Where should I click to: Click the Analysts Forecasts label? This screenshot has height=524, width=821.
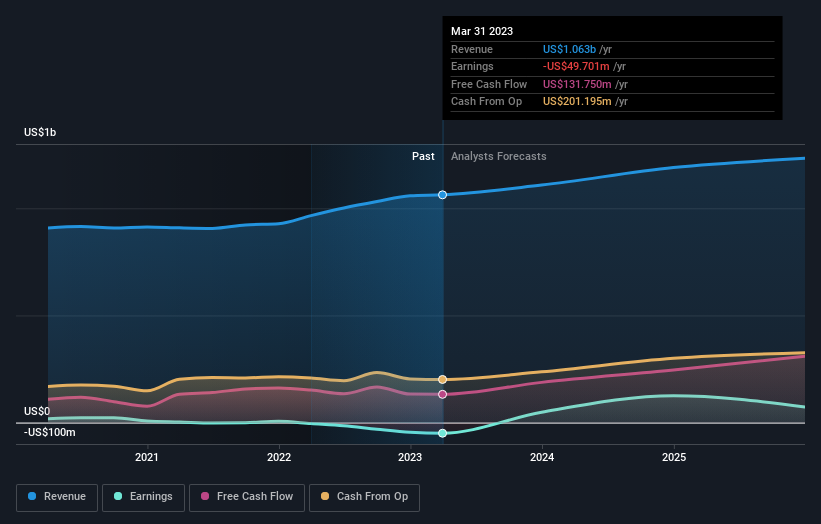[498, 156]
